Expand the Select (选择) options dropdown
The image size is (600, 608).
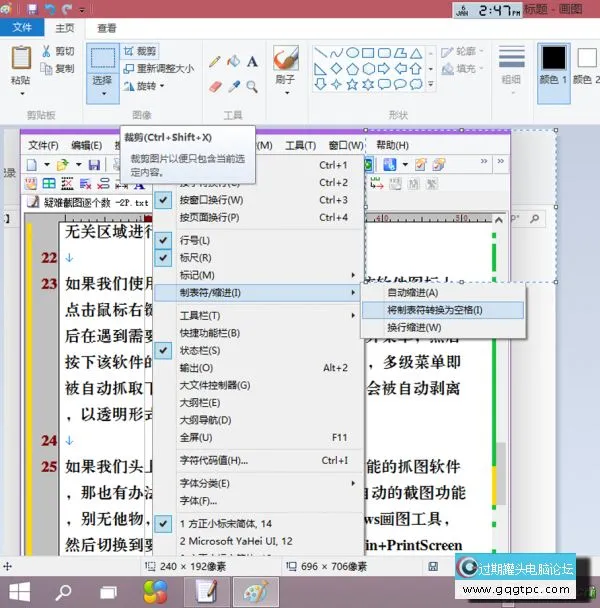pyautogui.click(x=104, y=93)
